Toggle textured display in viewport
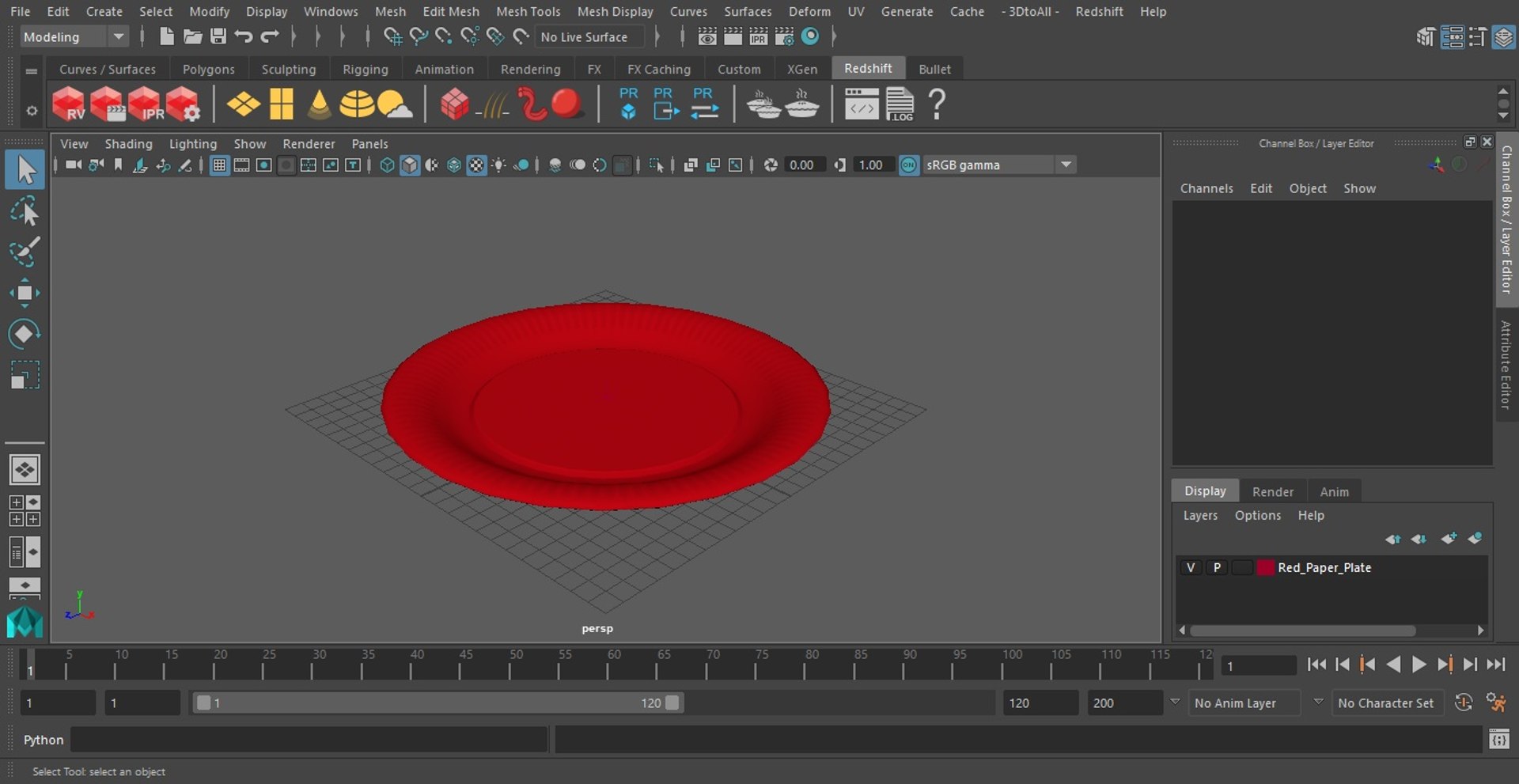The height and width of the screenshot is (784, 1519). click(476, 165)
